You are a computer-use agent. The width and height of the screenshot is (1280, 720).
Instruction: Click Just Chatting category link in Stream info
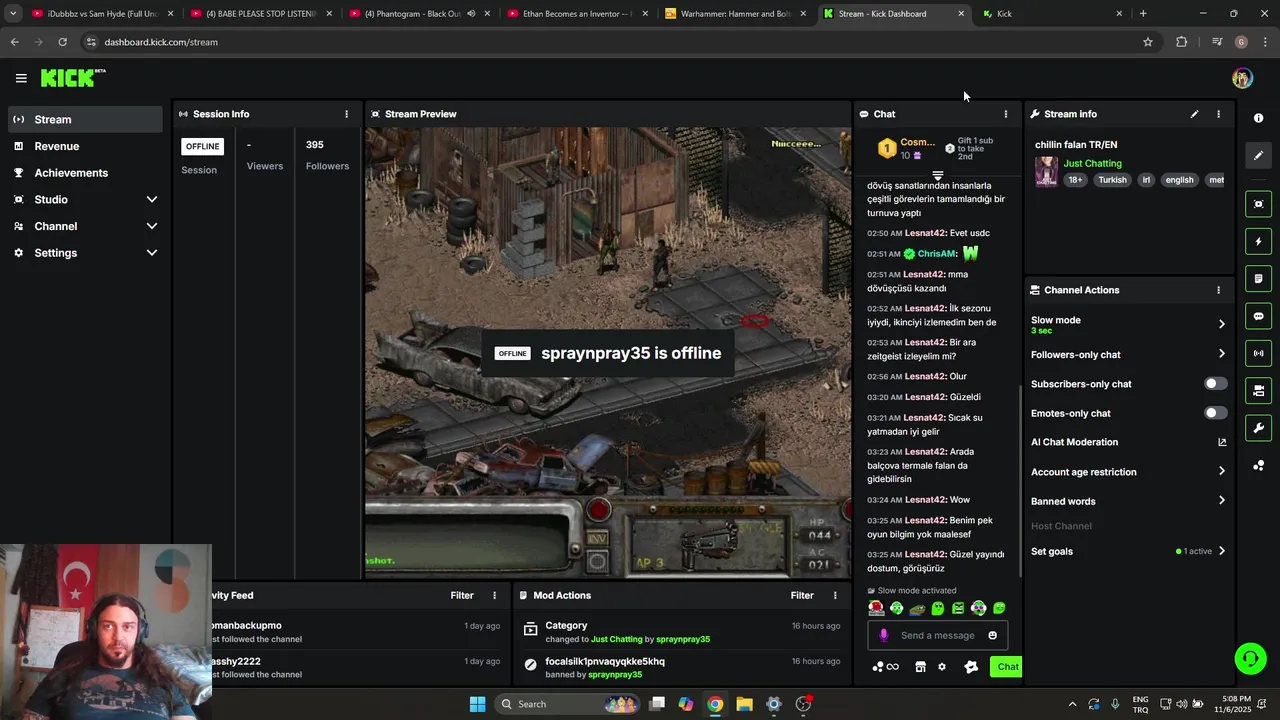(1092, 163)
